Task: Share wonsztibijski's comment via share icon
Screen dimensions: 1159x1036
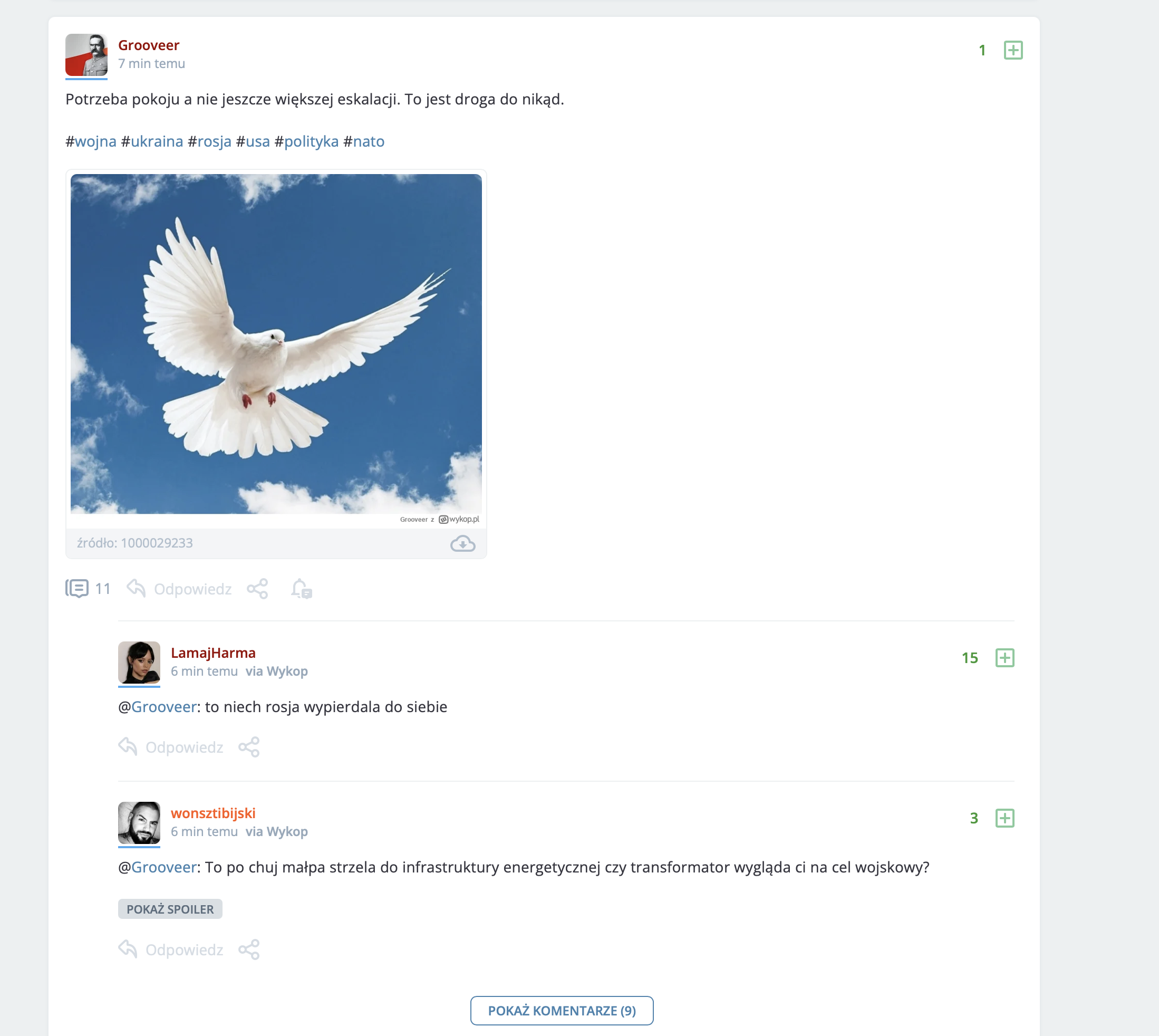Action: tap(249, 949)
